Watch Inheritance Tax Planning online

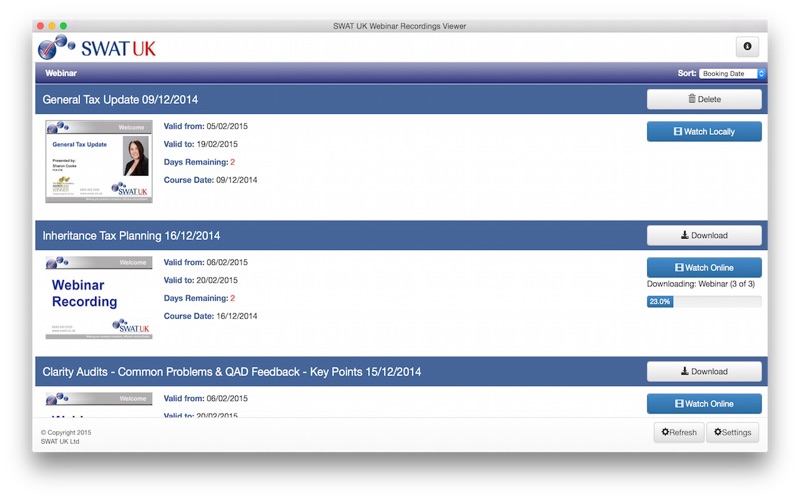click(704, 268)
